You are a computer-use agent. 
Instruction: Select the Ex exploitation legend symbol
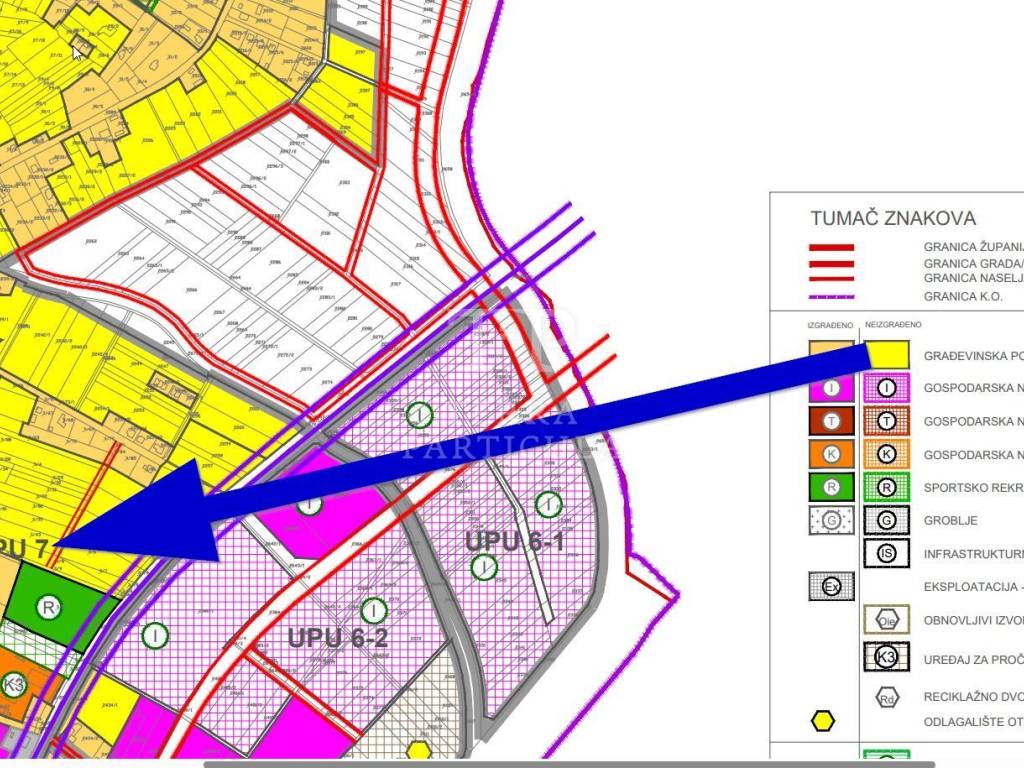[x=831, y=586]
